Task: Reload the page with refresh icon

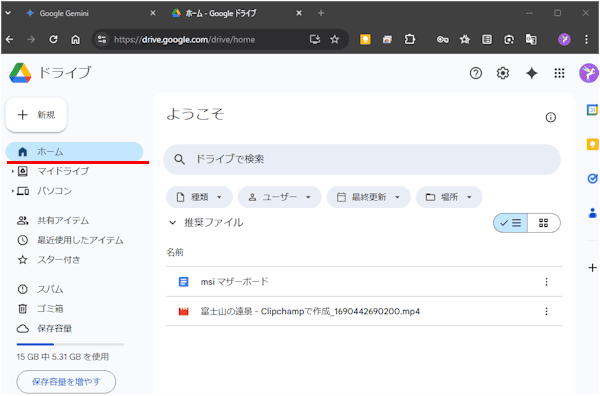Action: click(53, 39)
